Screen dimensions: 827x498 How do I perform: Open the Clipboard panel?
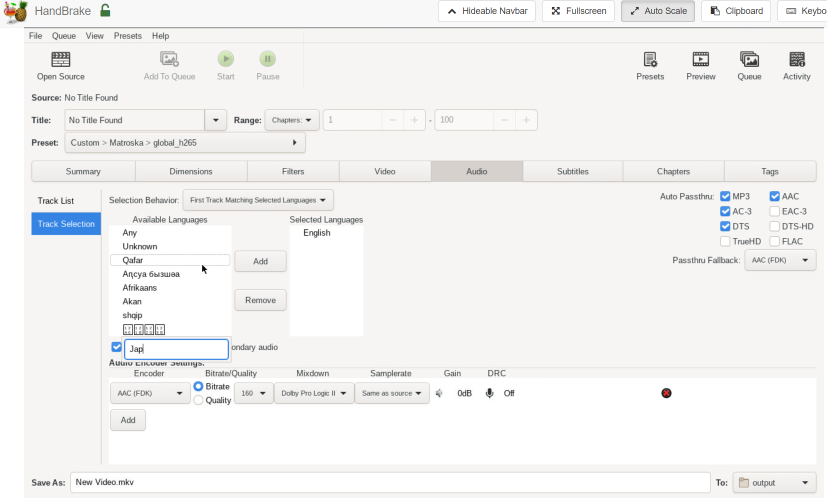(x=736, y=11)
